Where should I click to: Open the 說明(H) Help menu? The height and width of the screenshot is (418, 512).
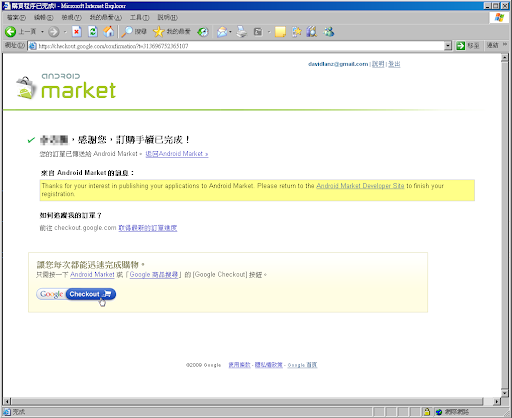168,17
